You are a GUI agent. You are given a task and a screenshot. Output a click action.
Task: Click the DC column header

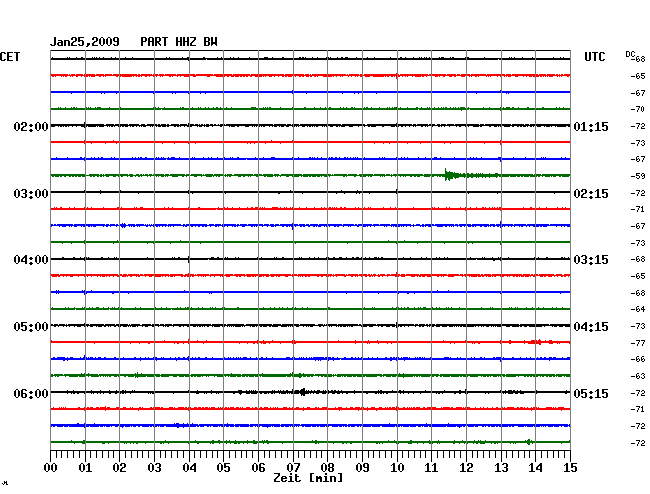(630, 54)
